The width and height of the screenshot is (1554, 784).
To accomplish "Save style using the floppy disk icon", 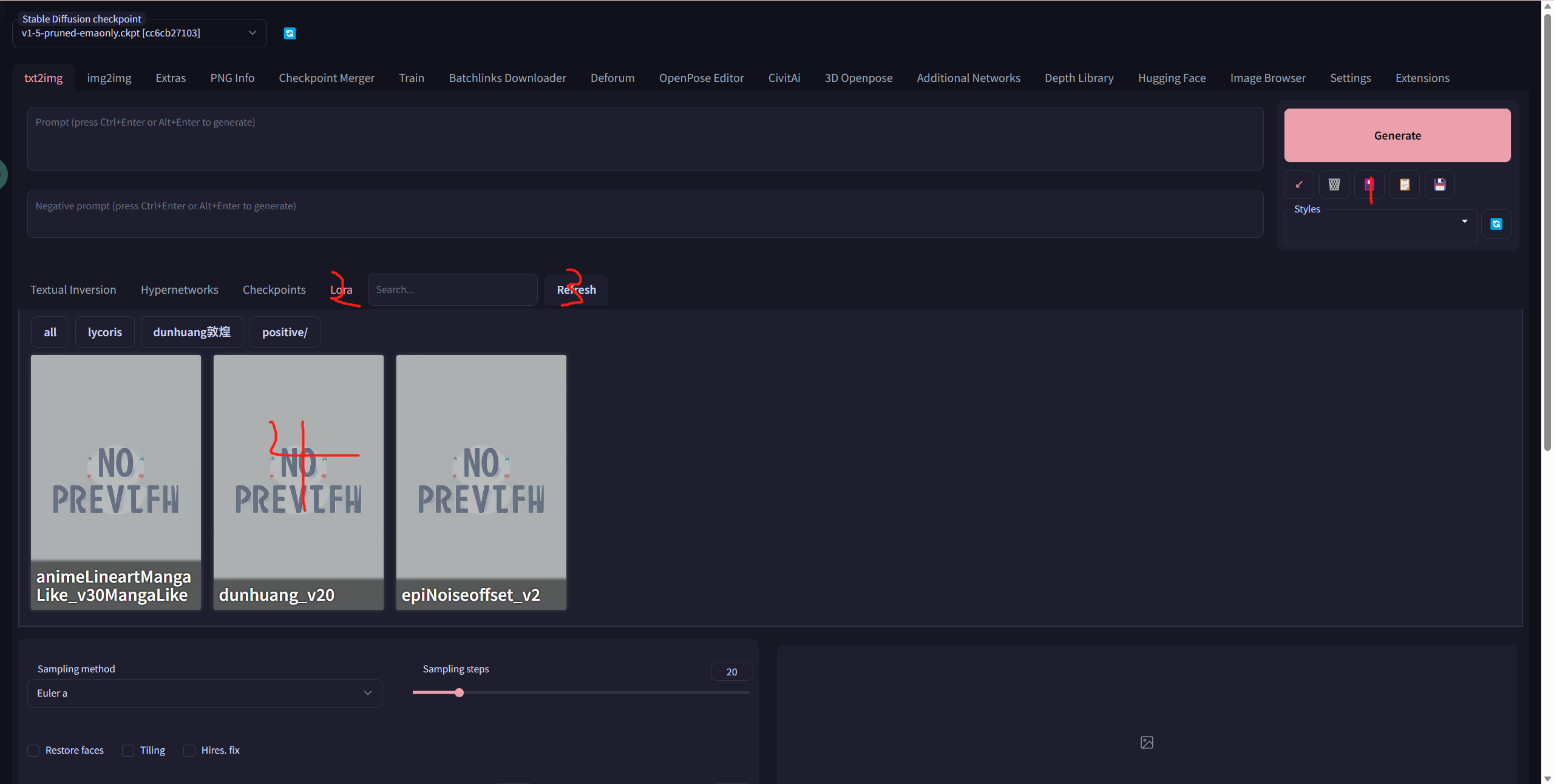I will tap(1440, 184).
